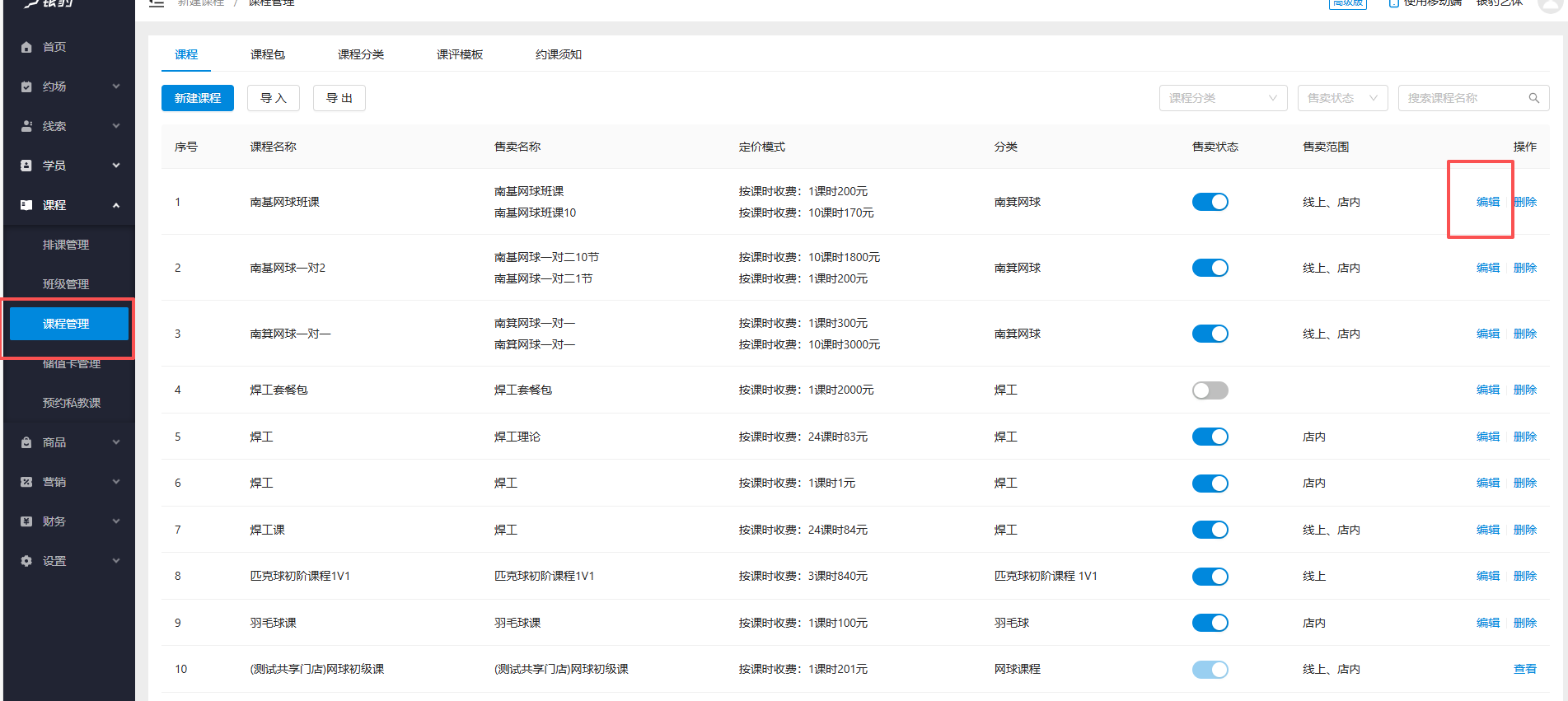Viewport: 1568px width, 701px height.
Task: Toggle sale status for 南基网球班课
Action: click(x=1210, y=202)
